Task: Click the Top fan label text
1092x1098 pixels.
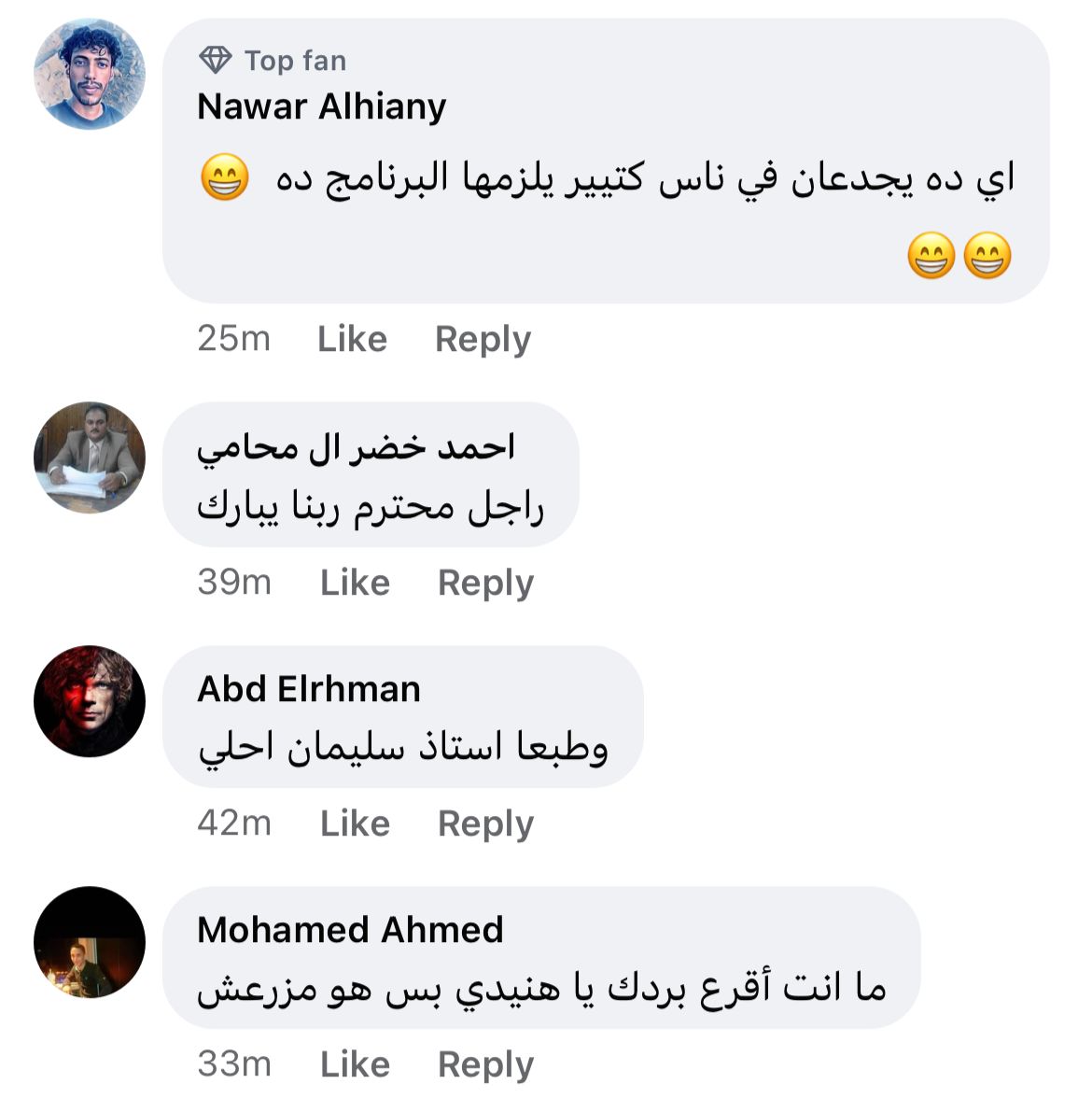Action: click(295, 61)
